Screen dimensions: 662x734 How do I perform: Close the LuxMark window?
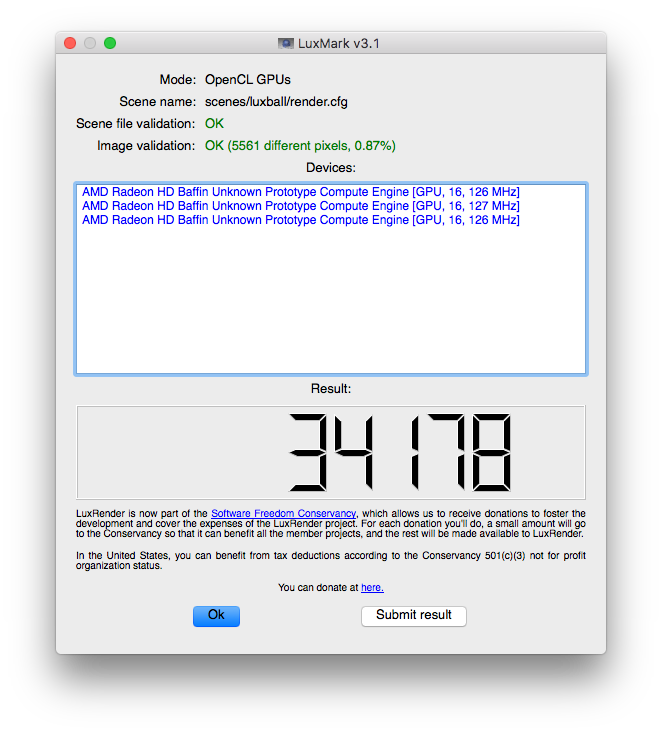point(70,43)
